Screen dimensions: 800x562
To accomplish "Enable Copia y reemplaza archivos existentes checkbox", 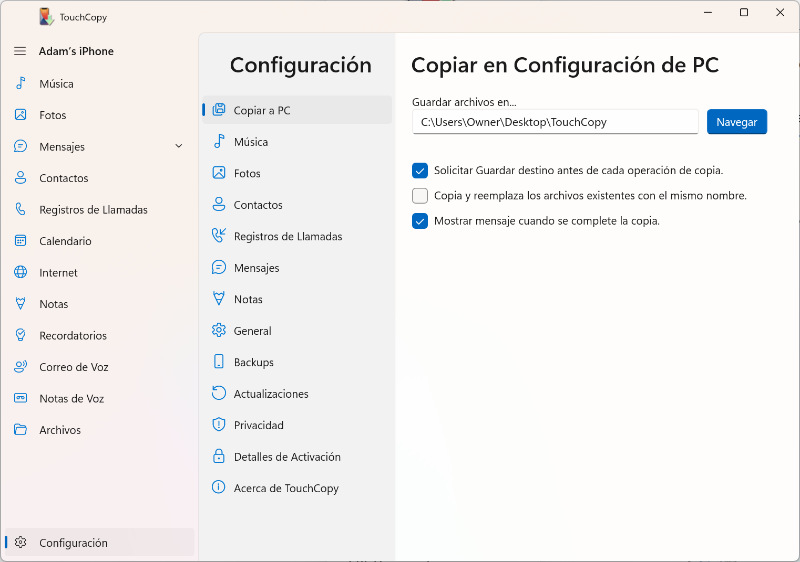I will (420, 196).
